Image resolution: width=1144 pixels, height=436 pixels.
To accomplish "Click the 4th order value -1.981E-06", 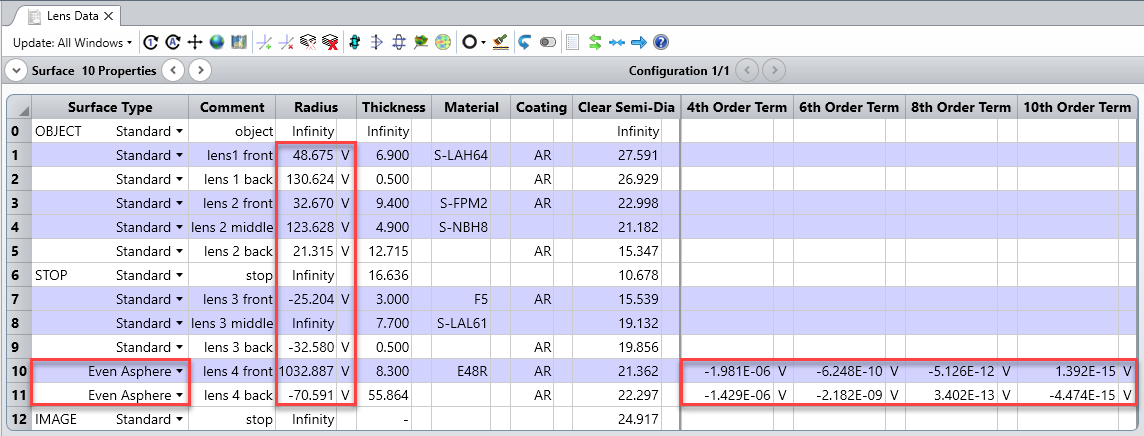I will (727, 372).
